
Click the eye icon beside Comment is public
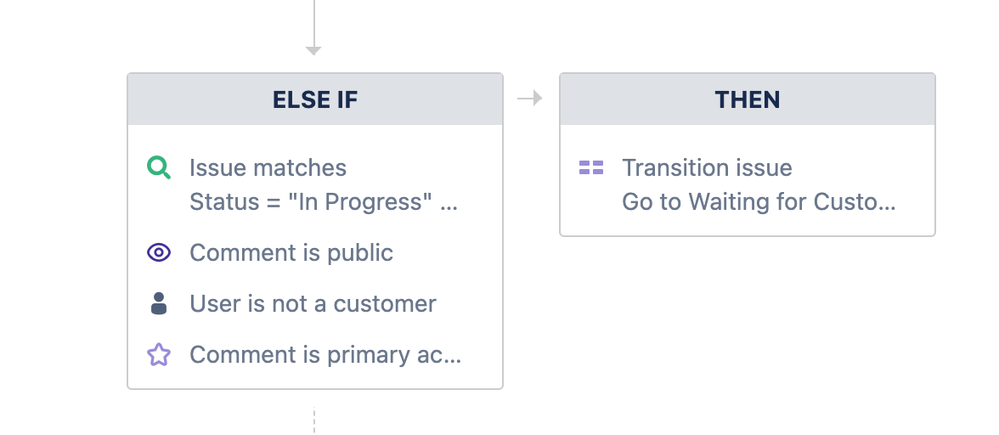click(x=159, y=253)
